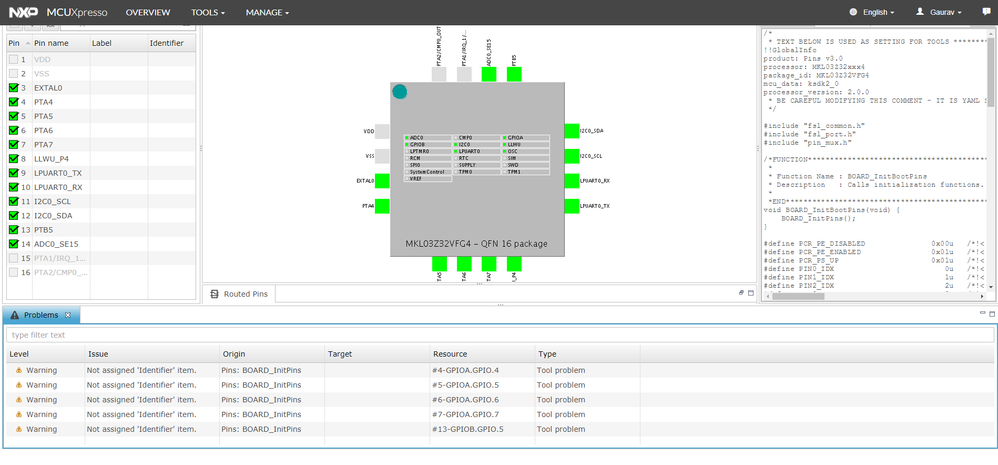998x465 pixels.
Task: Click the Routed Pins table icon
Action: (214, 294)
